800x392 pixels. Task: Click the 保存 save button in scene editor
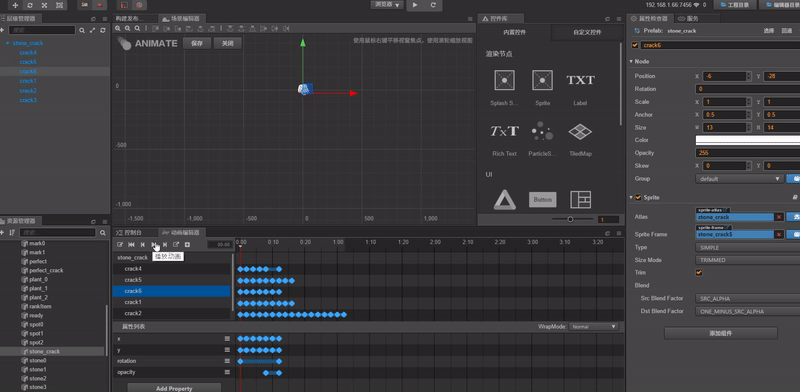coord(197,43)
